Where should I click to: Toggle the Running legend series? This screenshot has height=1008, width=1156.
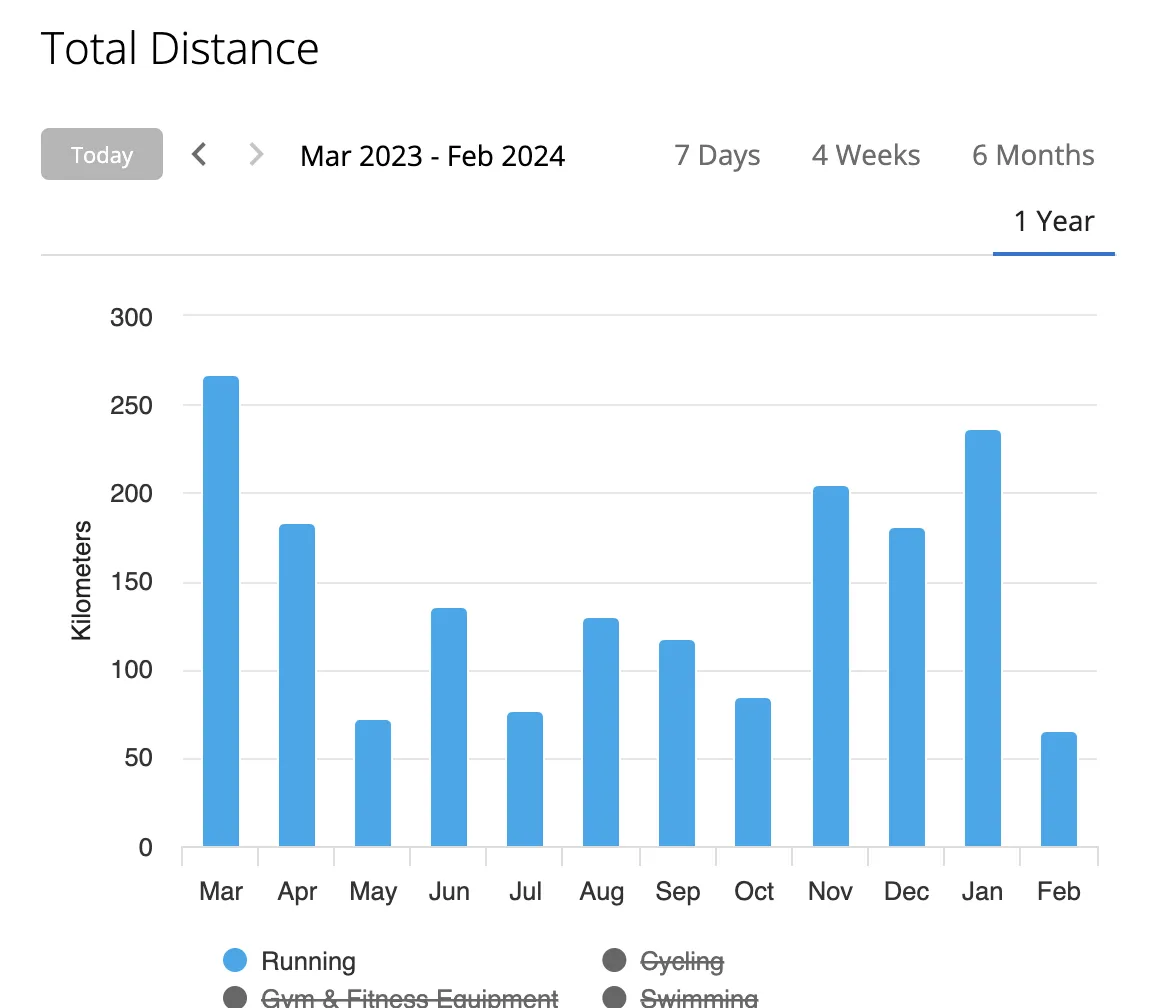pyautogui.click(x=308, y=961)
